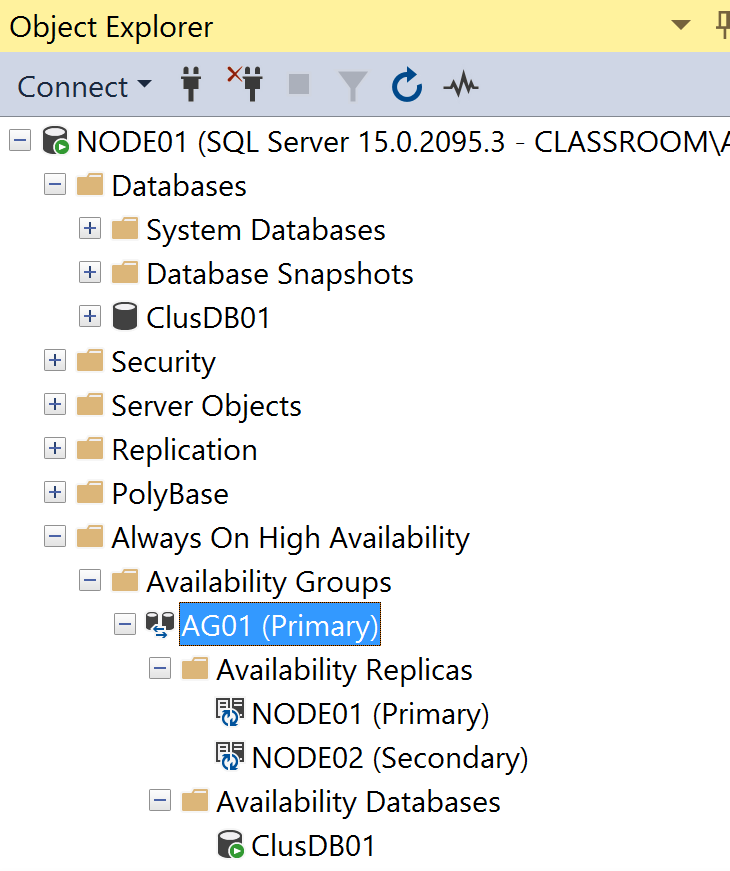730x871 pixels.
Task: Click the AG01 availability group icon
Action: point(160,626)
